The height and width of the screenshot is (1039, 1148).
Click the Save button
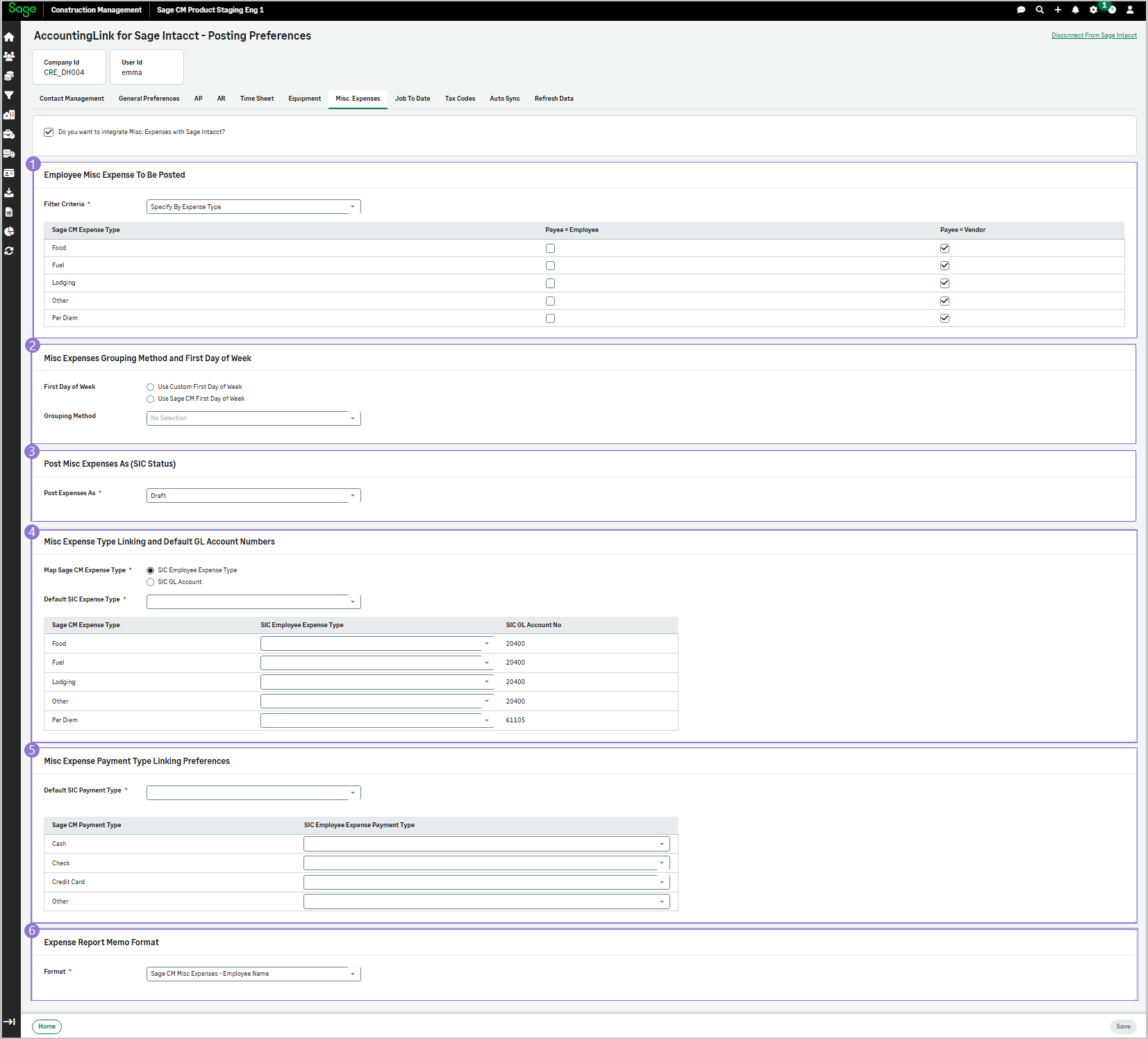[x=1123, y=1026]
